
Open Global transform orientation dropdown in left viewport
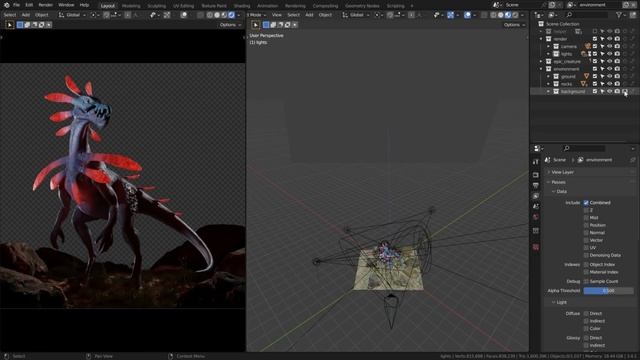(72, 15)
